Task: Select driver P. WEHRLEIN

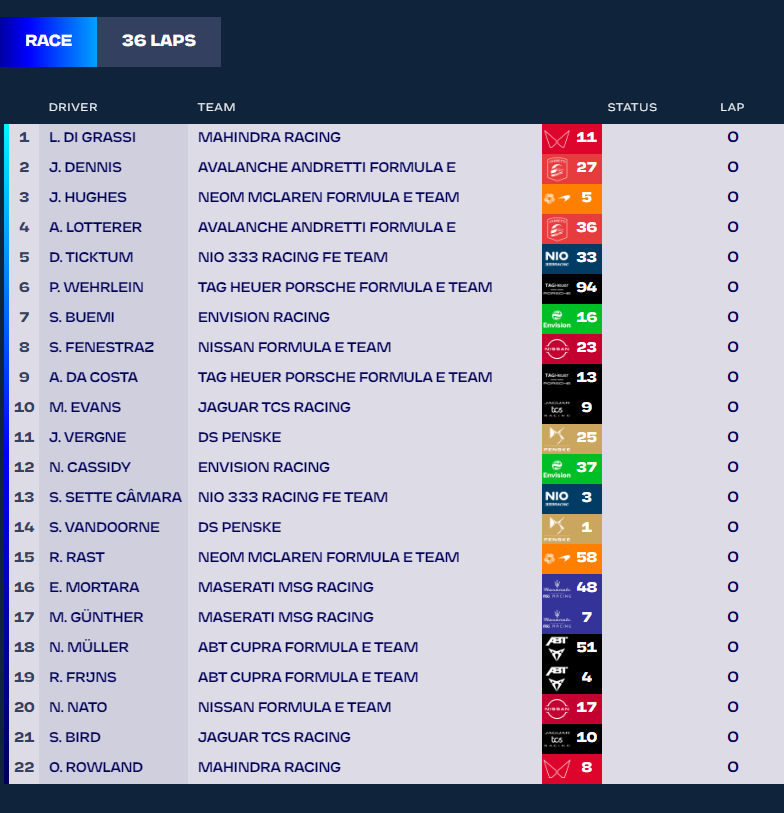Action: pos(96,288)
